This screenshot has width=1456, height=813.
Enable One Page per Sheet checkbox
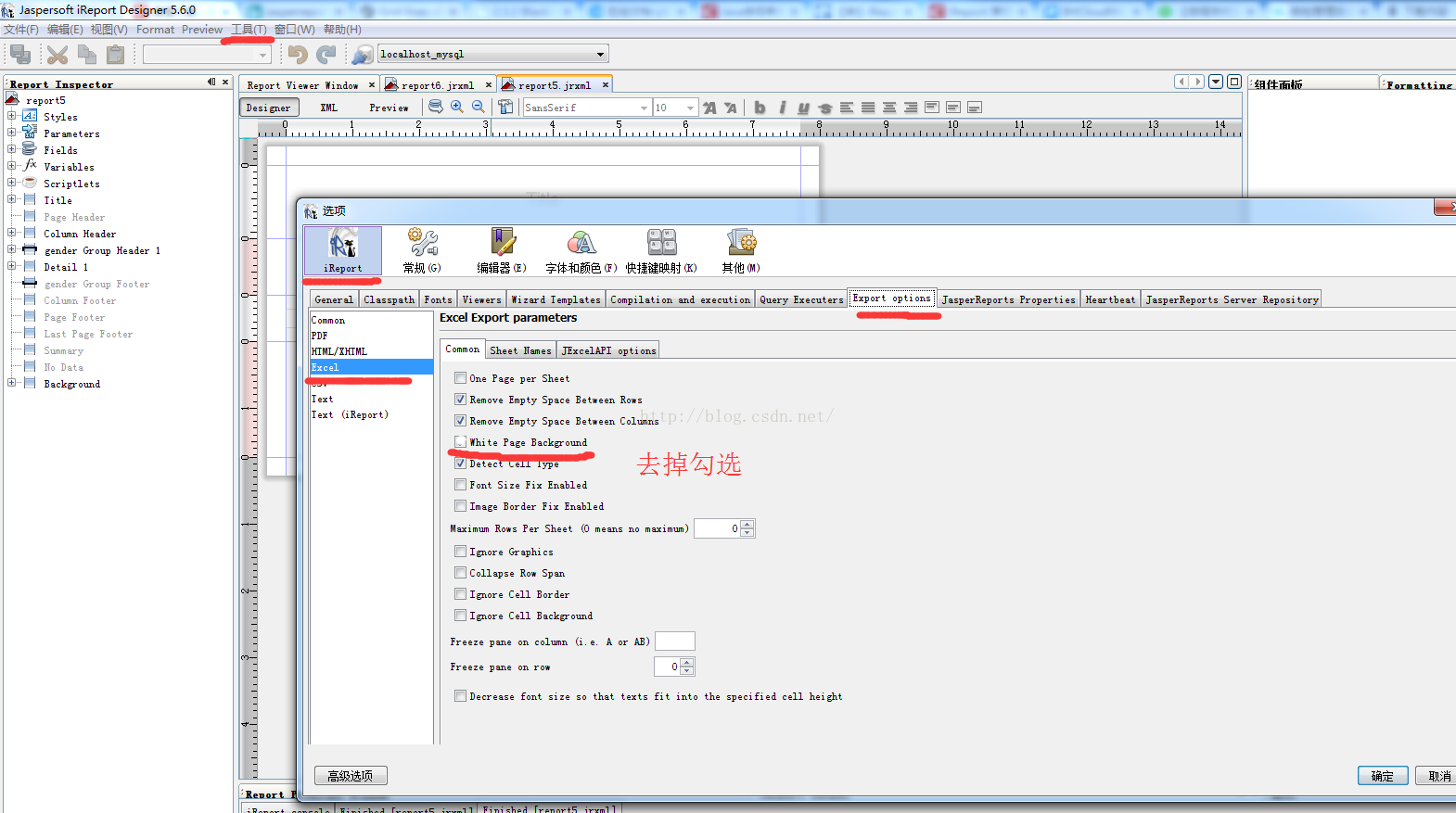(460, 378)
